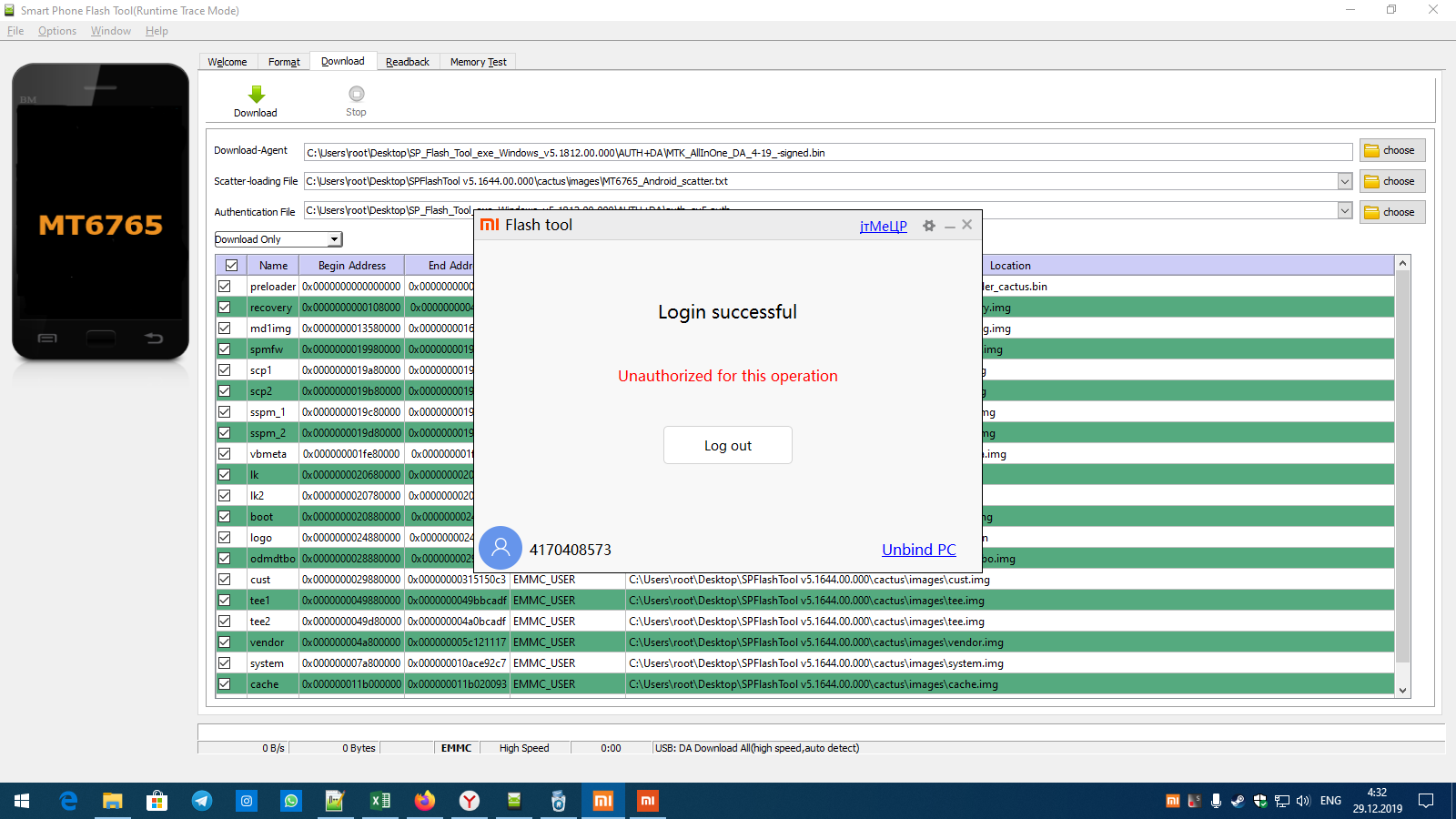Open File Explorer from the taskbar

(x=112, y=801)
